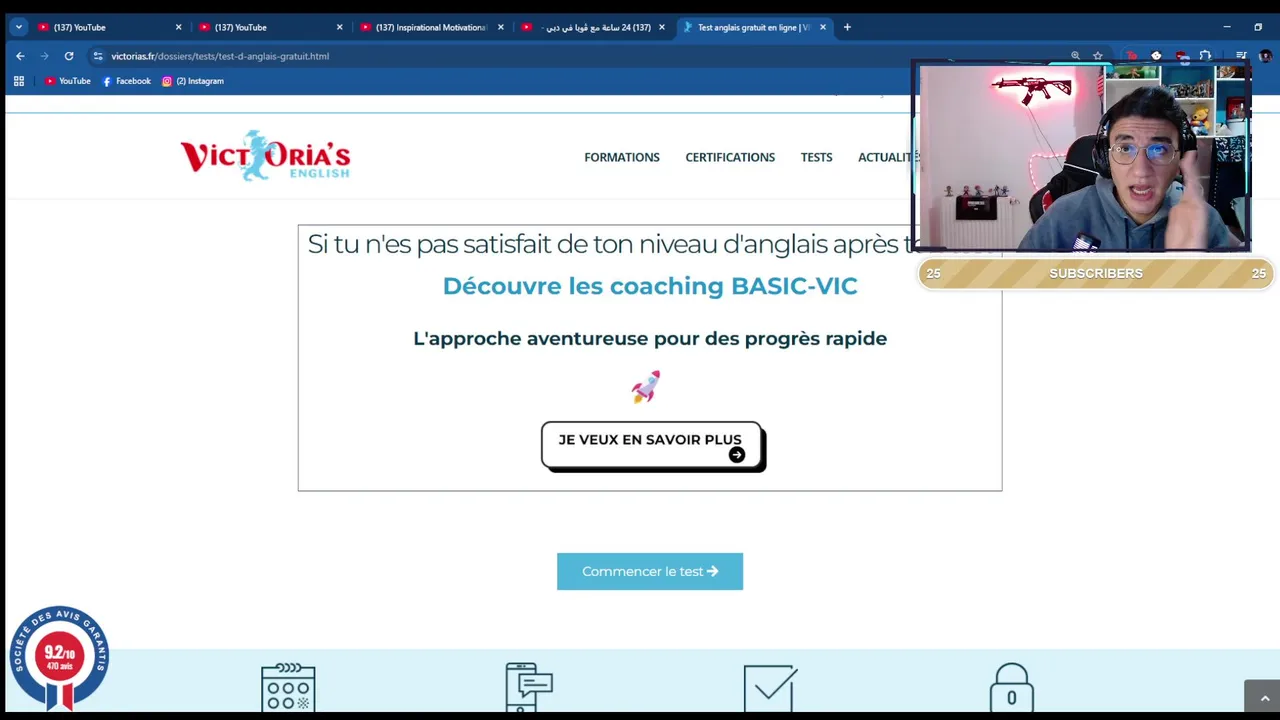Open the media controls icon in toolbar
The height and width of the screenshot is (720, 1280).
(x=1241, y=56)
